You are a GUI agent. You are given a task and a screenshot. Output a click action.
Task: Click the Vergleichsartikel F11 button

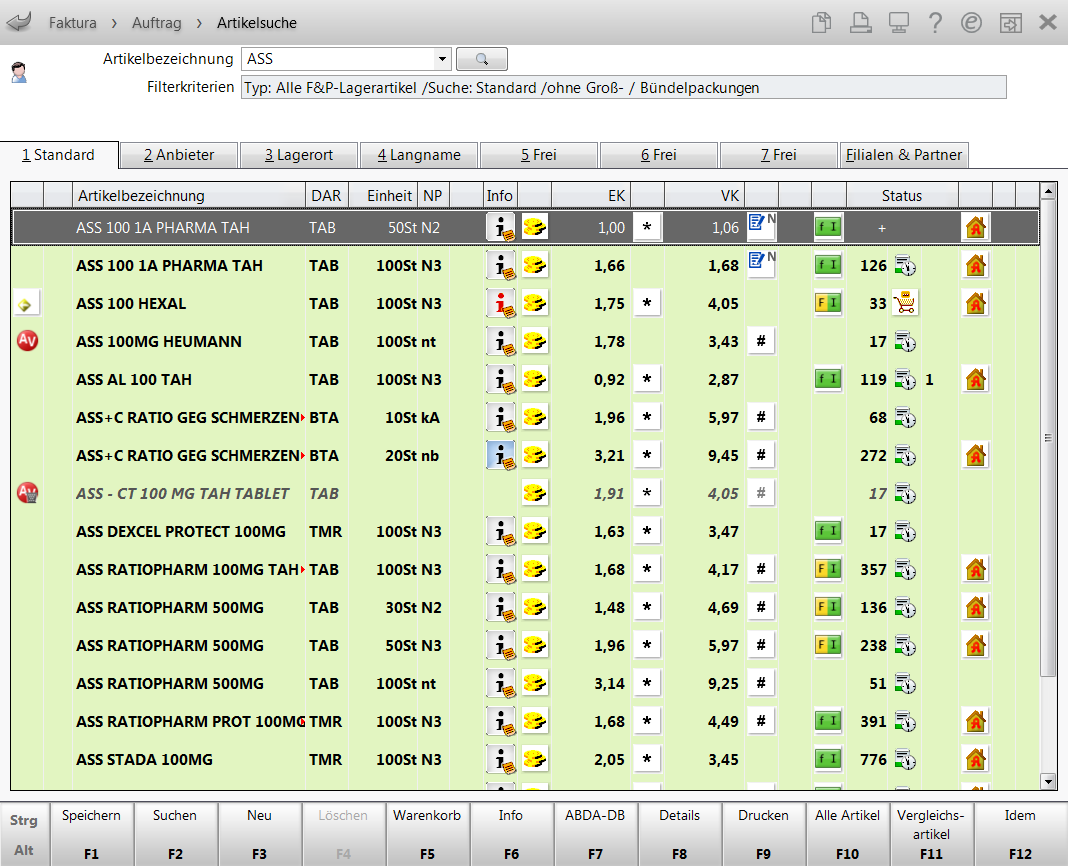point(931,834)
